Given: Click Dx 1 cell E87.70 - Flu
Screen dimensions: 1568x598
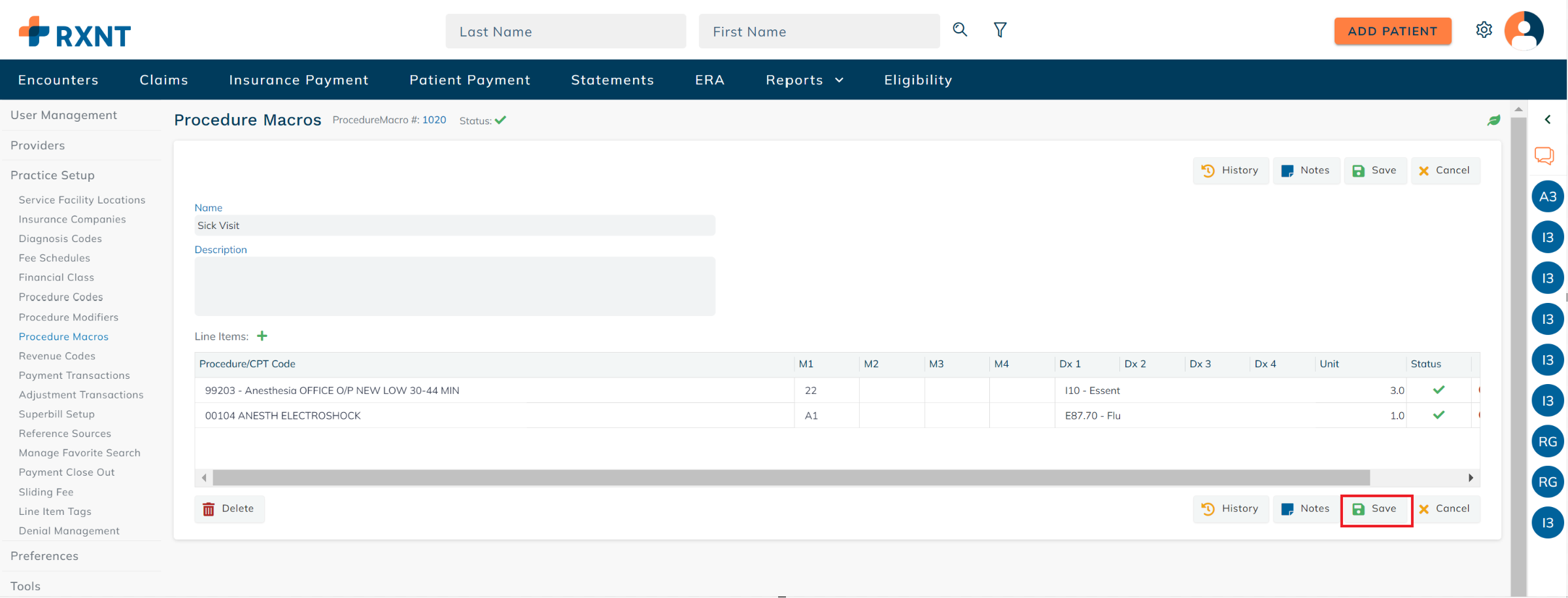Looking at the screenshot, I should click(1093, 415).
